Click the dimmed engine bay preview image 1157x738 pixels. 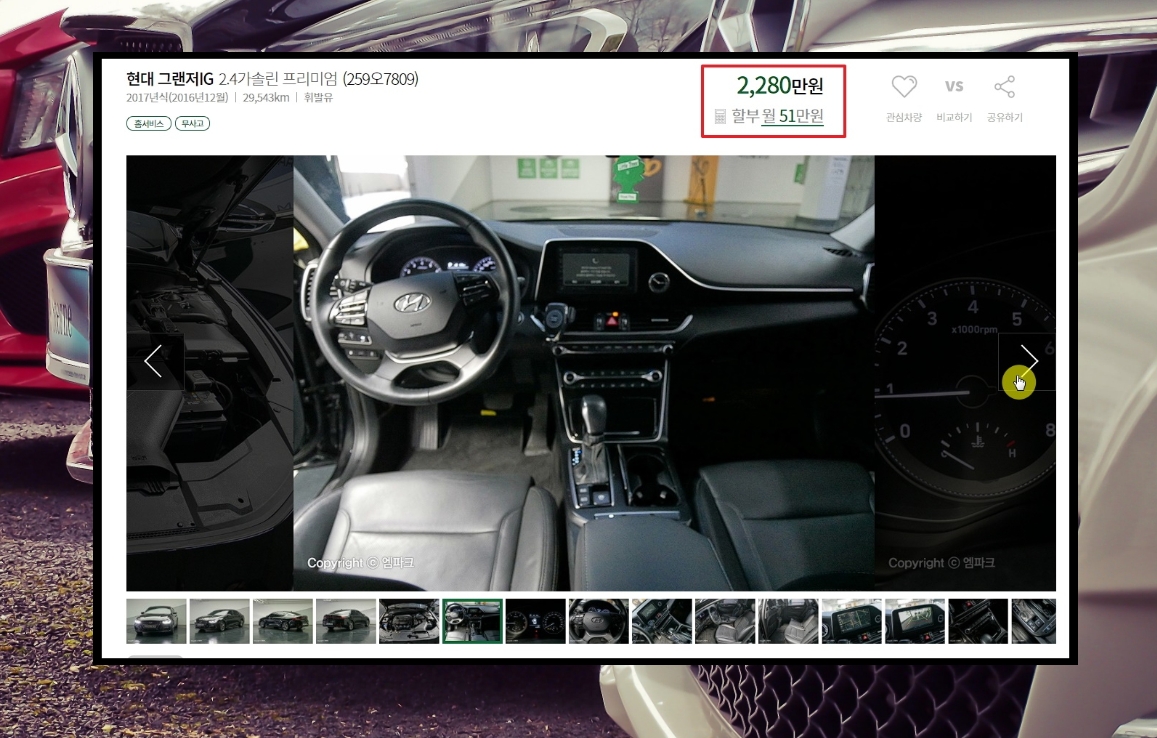(210, 373)
